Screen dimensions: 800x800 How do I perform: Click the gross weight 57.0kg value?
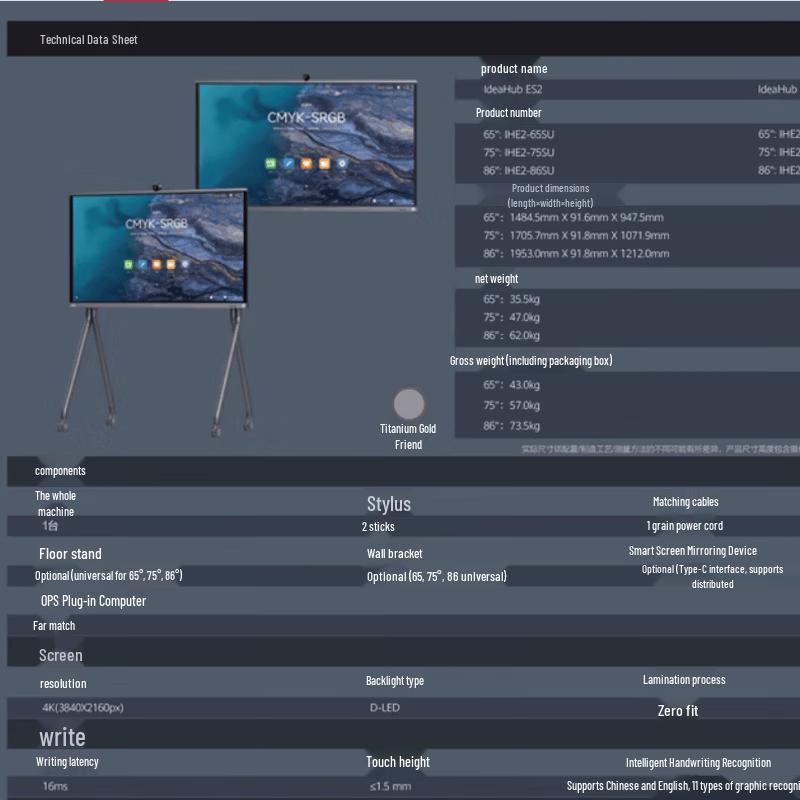pos(524,405)
